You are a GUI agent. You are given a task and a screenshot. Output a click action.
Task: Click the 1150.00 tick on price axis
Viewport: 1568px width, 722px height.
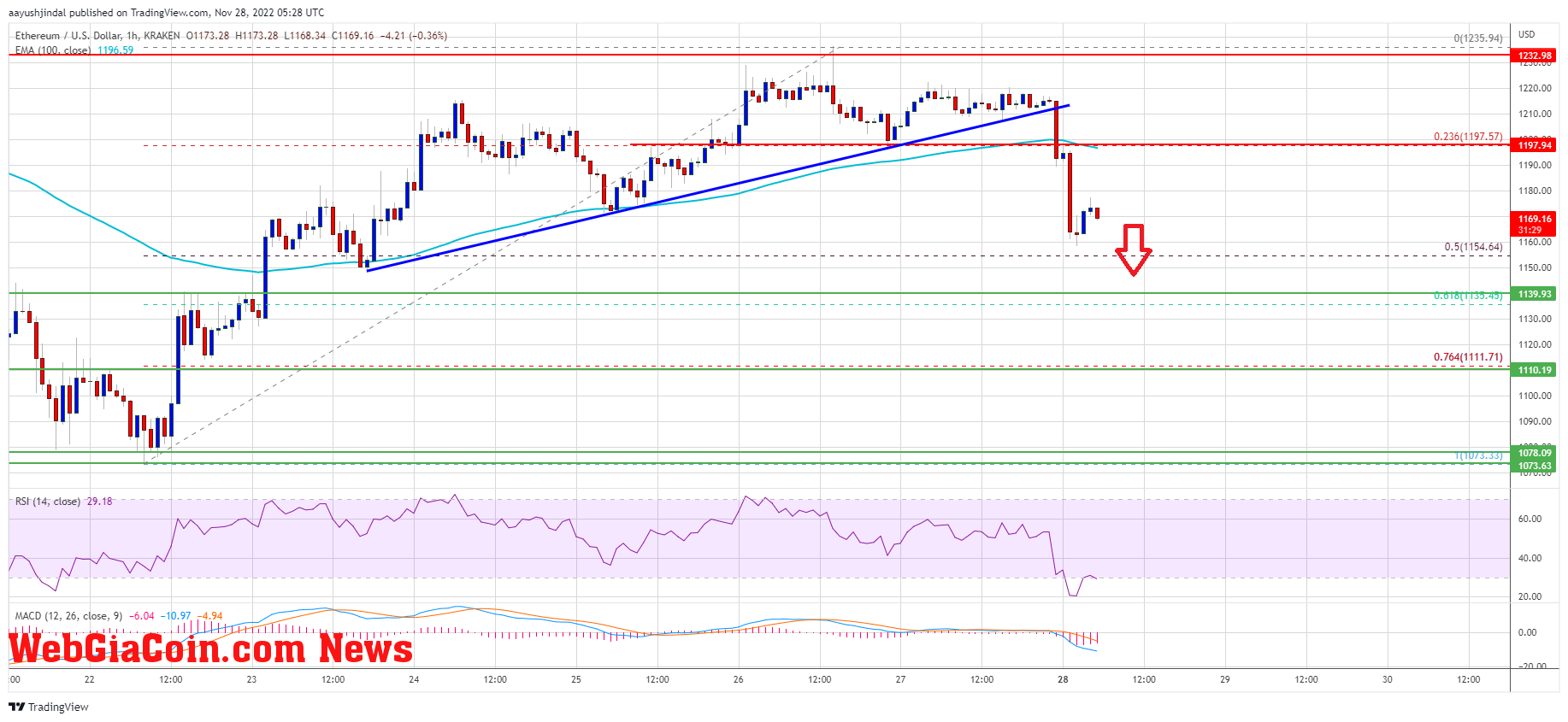(x=1535, y=267)
